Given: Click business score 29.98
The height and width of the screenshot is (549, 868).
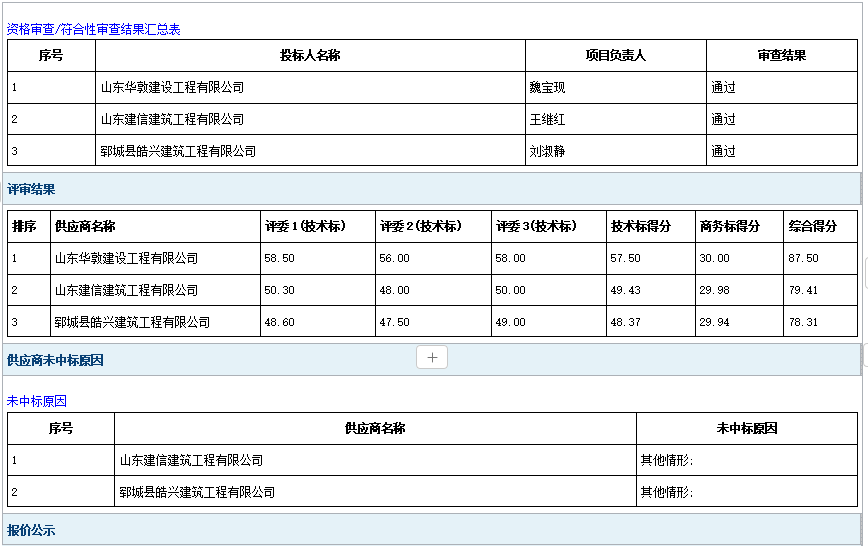Looking at the screenshot, I should point(715,291).
